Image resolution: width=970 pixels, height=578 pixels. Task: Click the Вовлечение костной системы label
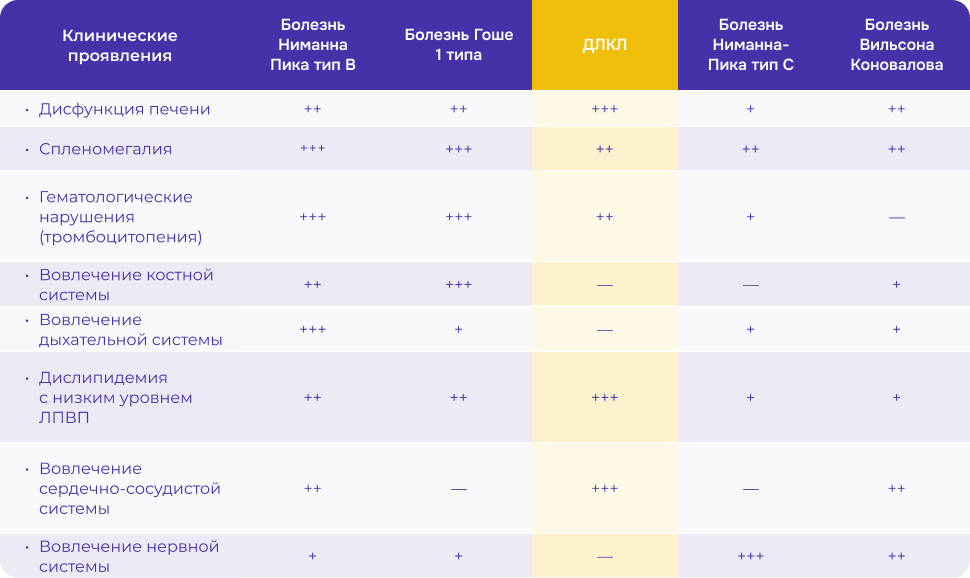tap(126, 285)
